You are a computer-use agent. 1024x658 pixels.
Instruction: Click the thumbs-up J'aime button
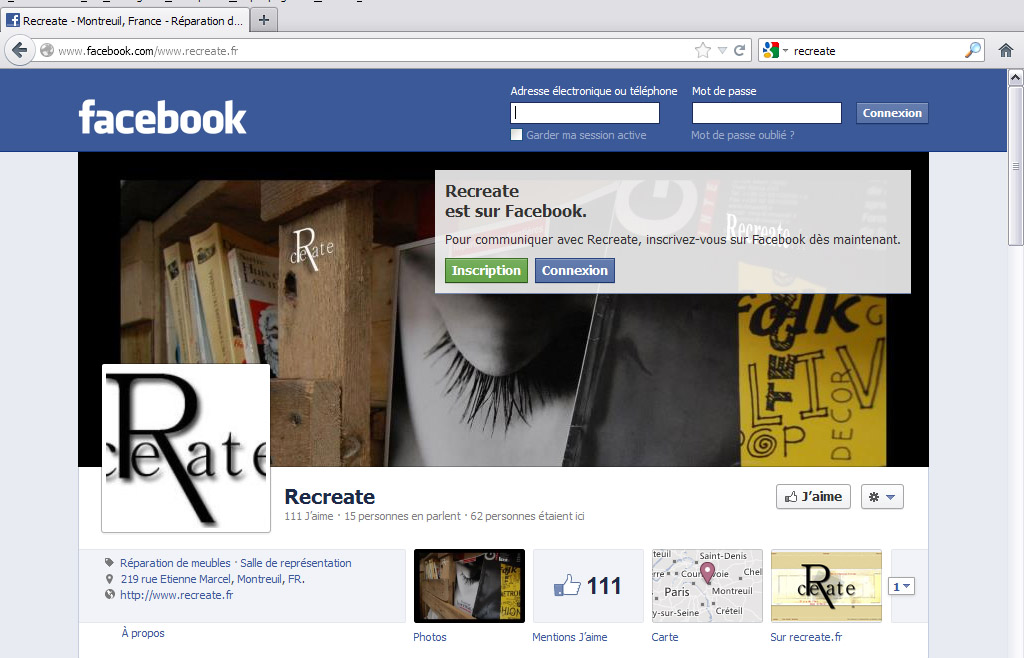click(813, 497)
